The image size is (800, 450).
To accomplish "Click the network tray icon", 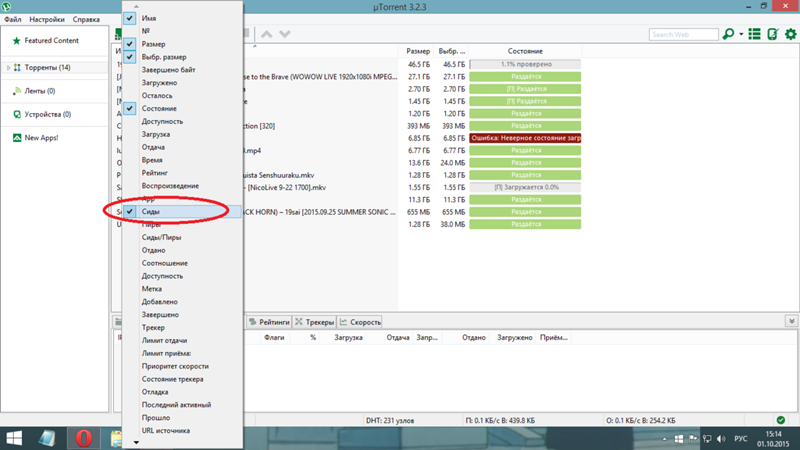I will [x=707, y=439].
